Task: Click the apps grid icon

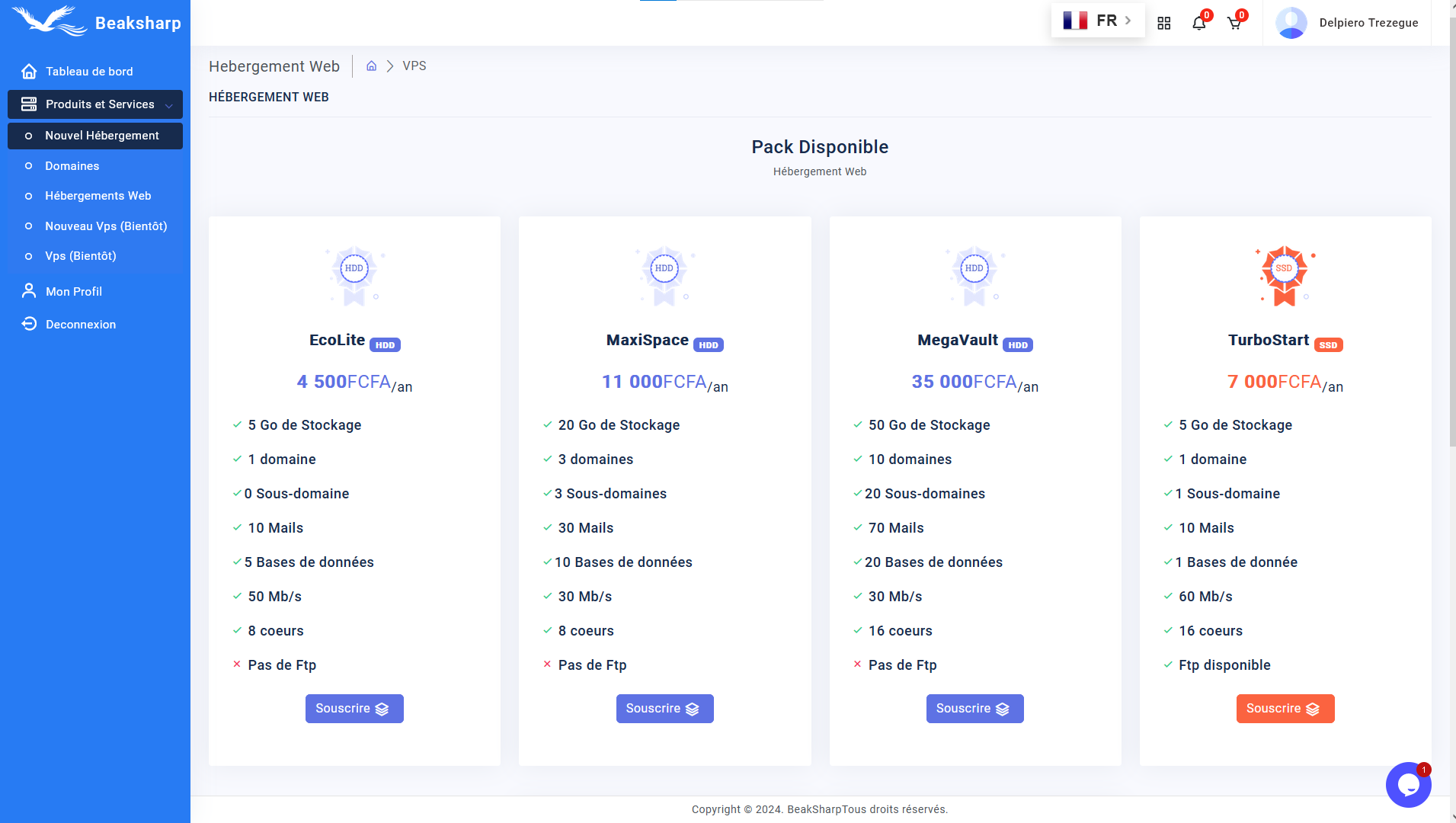Action: (1163, 23)
